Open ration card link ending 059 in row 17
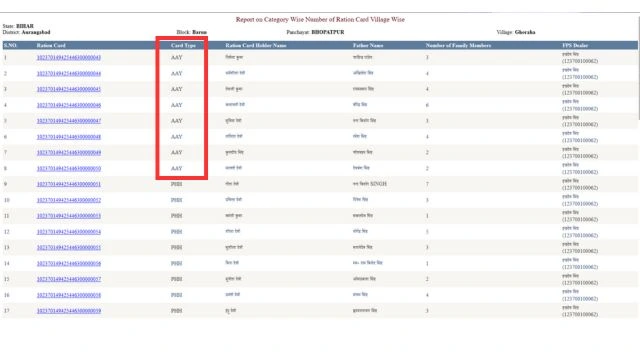This screenshot has width=640, height=360. (x=69, y=311)
